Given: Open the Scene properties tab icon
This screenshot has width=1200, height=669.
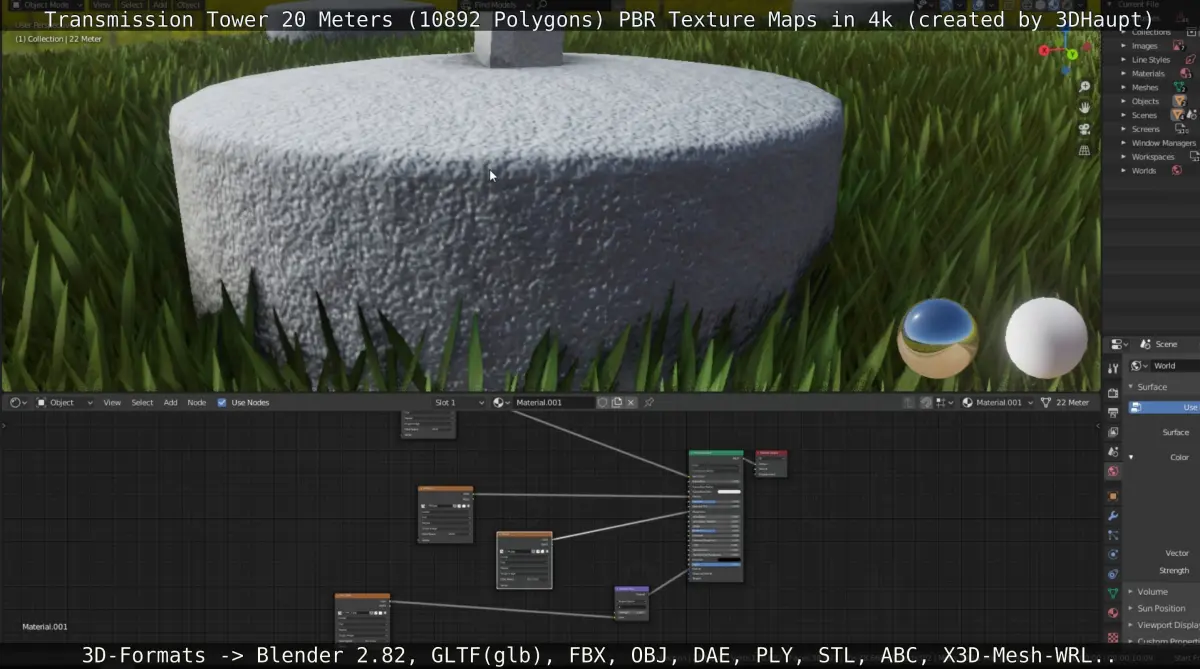Looking at the screenshot, I should tap(1113, 452).
